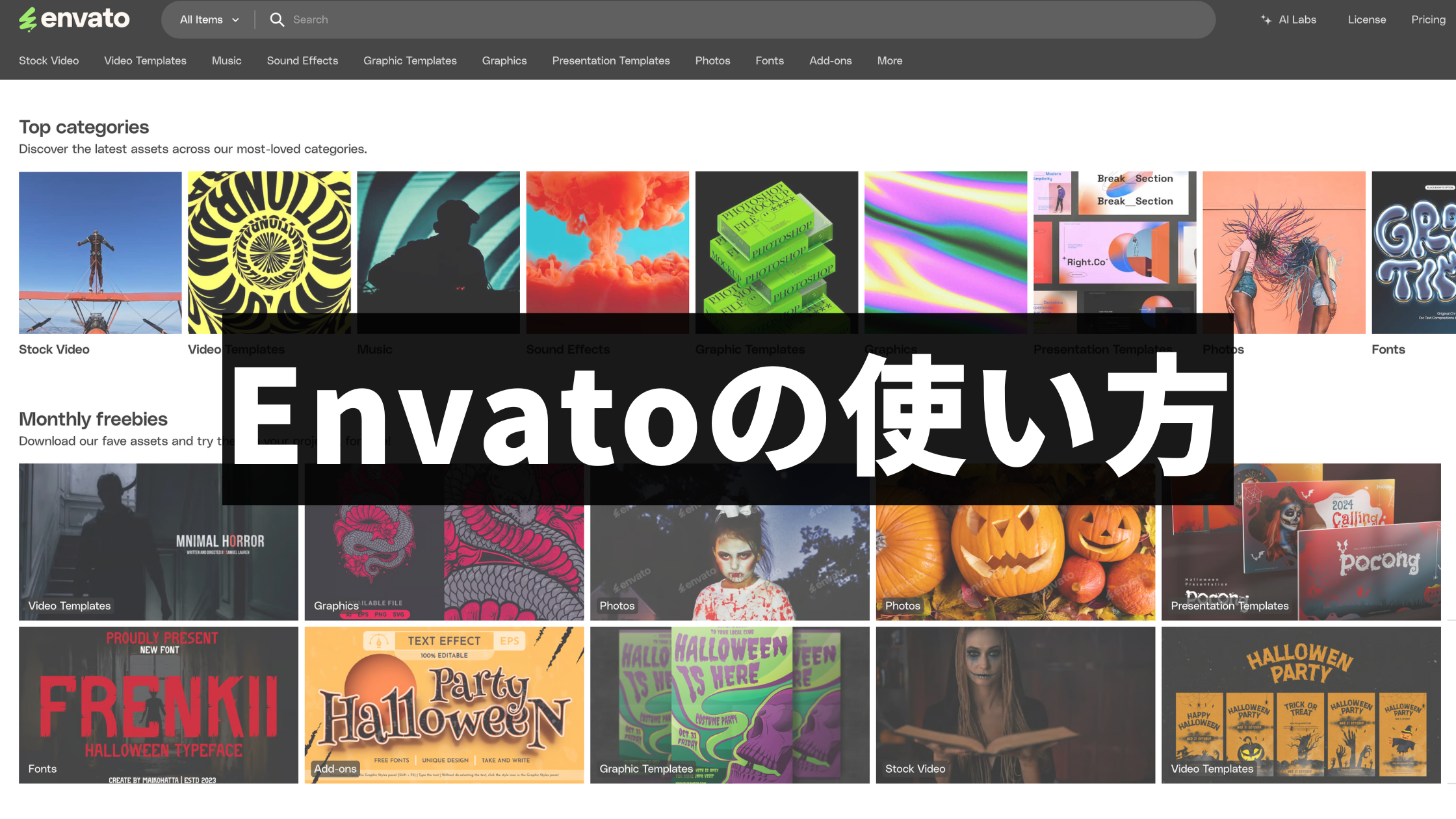Viewport: 1456px width, 819px height.
Task: Open the Pricing page
Action: point(1428,19)
